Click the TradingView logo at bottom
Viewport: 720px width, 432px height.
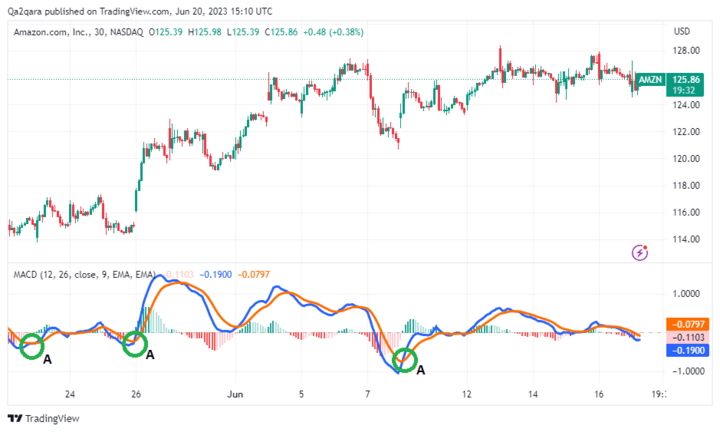coord(44,418)
